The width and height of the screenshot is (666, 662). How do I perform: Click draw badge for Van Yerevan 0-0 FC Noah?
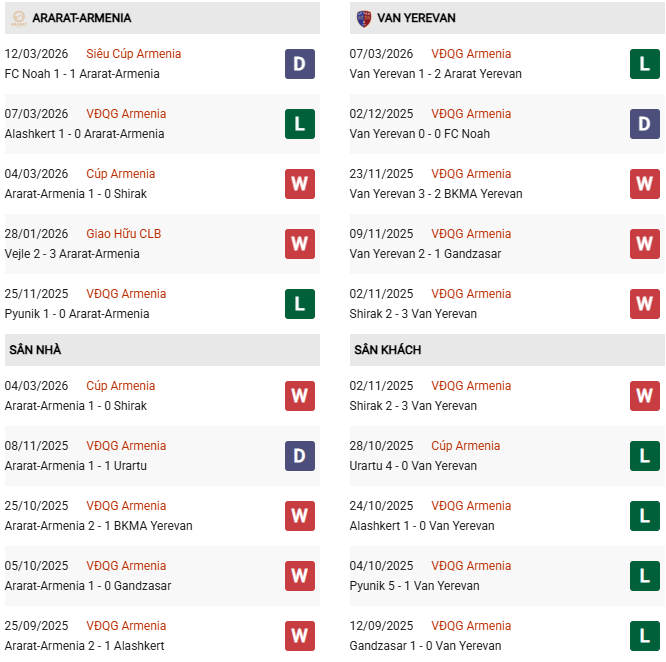point(644,124)
